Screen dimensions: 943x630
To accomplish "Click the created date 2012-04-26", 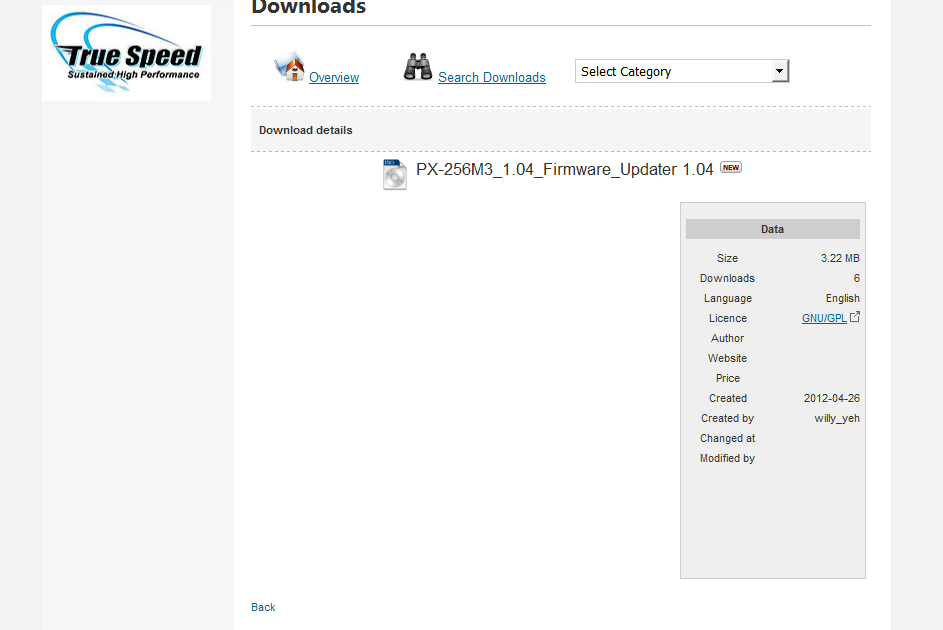I will pos(832,398).
